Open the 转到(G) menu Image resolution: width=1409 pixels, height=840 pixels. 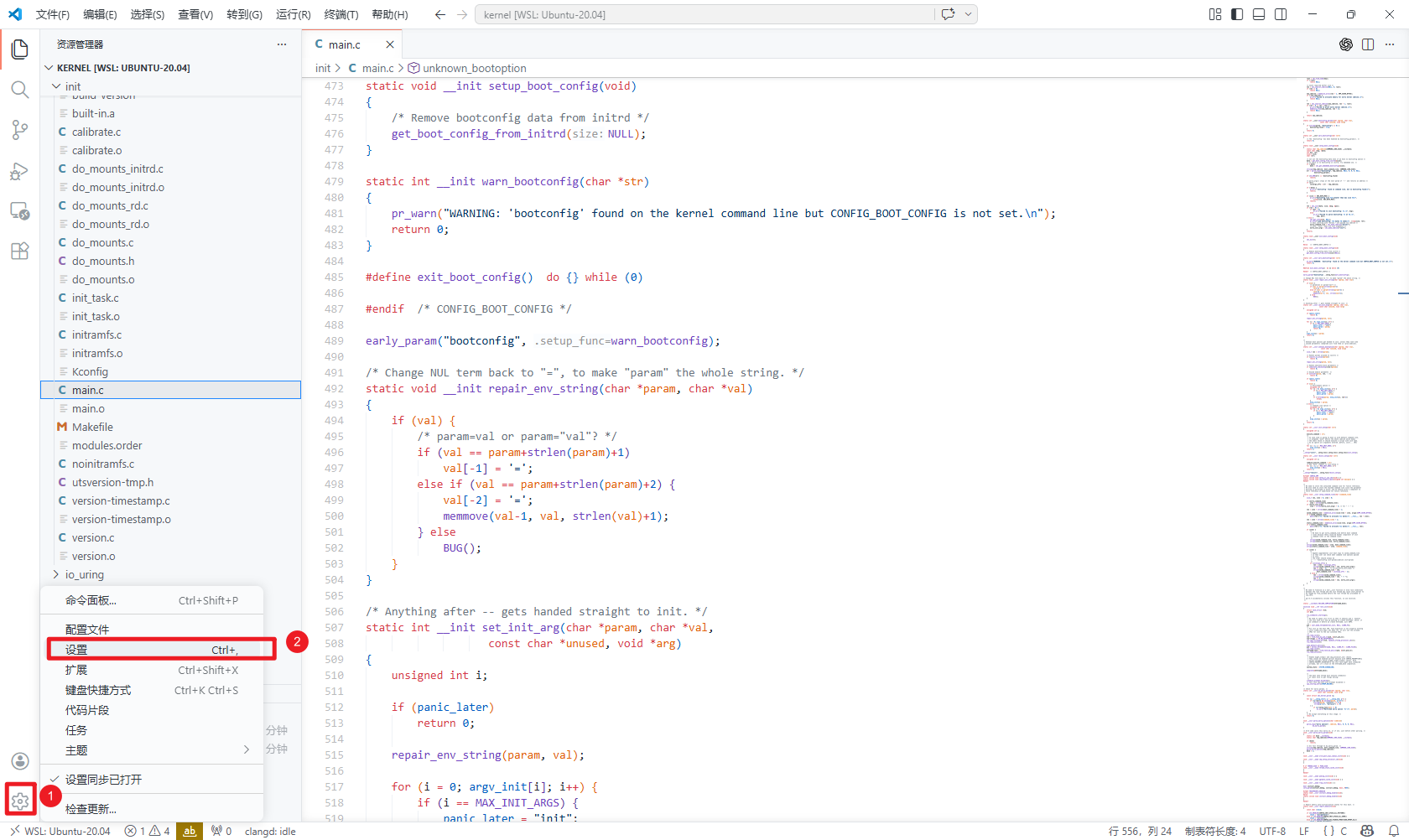click(244, 14)
